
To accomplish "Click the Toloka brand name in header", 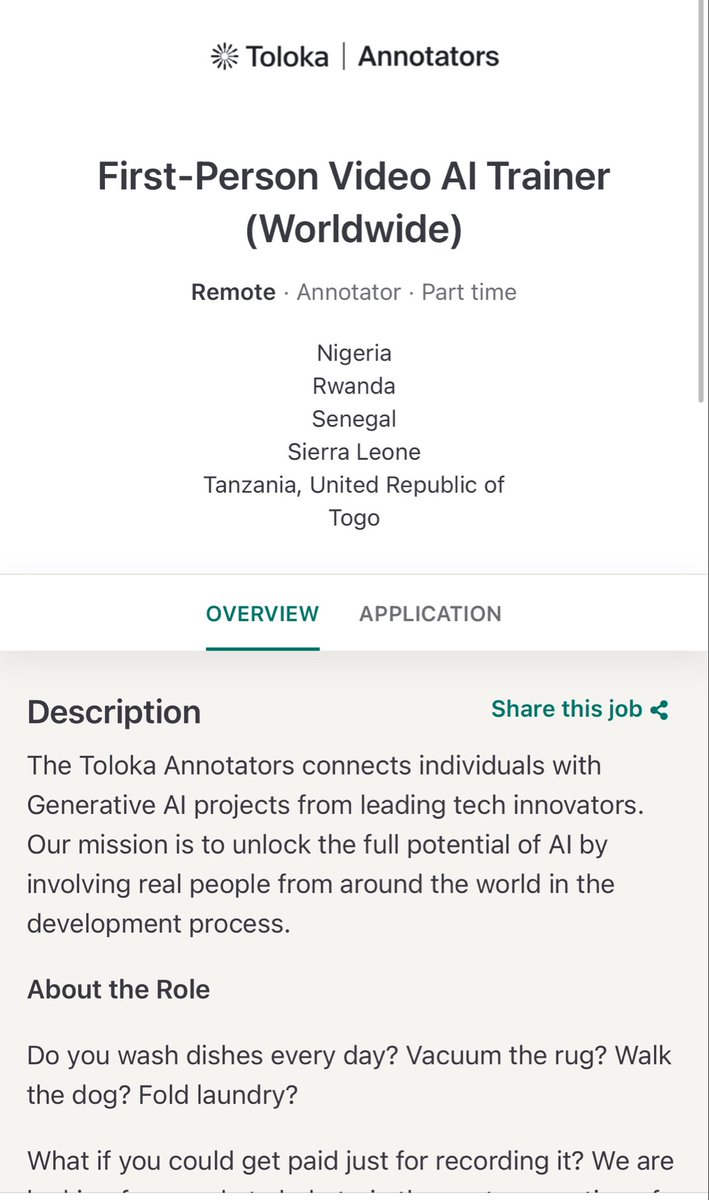I will [x=286, y=56].
